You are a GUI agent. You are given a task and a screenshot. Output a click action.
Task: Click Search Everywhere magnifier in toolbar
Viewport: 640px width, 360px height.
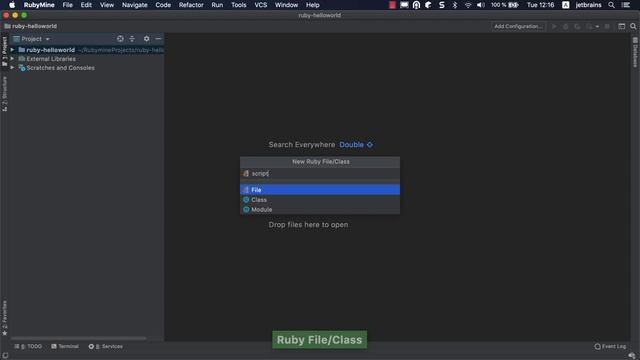point(633,26)
